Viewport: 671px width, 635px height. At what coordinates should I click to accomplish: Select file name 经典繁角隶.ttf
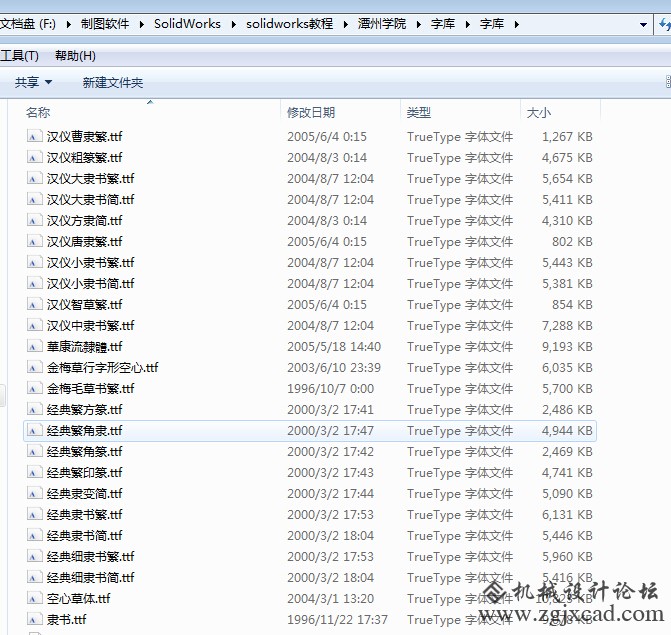[84, 430]
